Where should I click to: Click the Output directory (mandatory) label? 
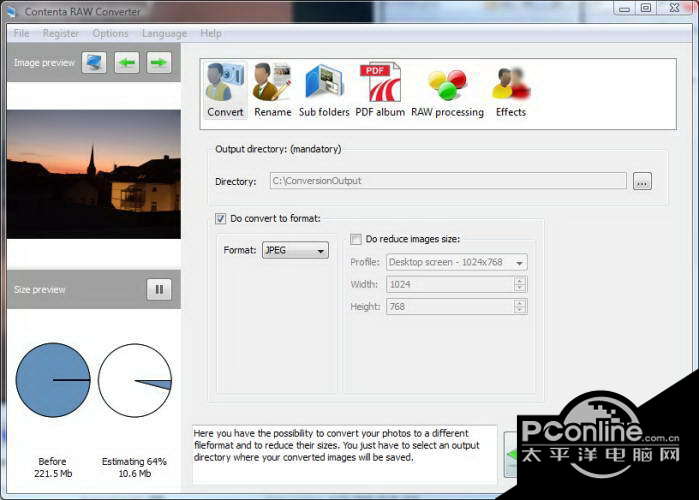[278, 149]
